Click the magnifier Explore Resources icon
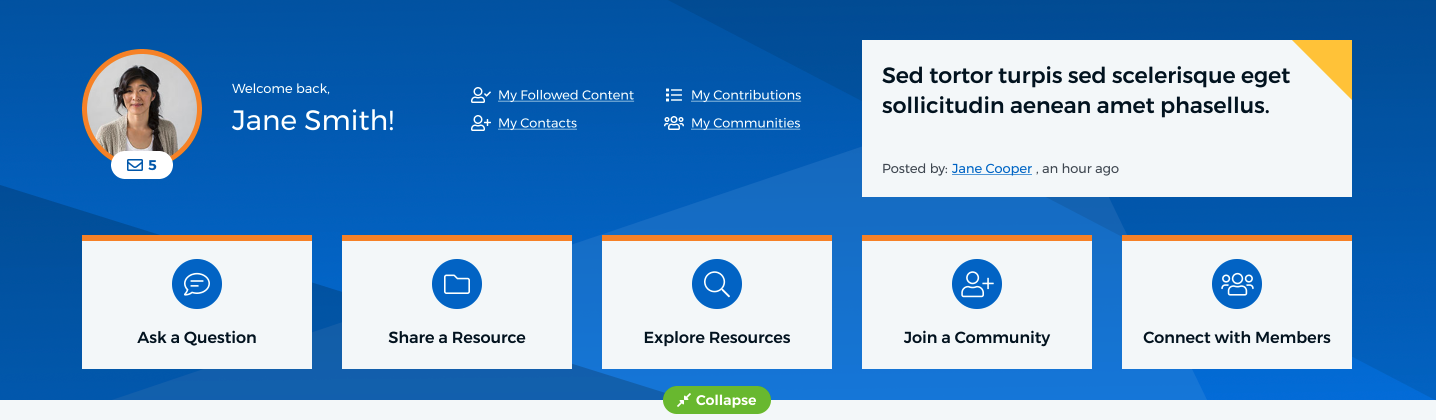Image resolution: width=1436 pixels, height=420 pixels. (x=717, y=284)
